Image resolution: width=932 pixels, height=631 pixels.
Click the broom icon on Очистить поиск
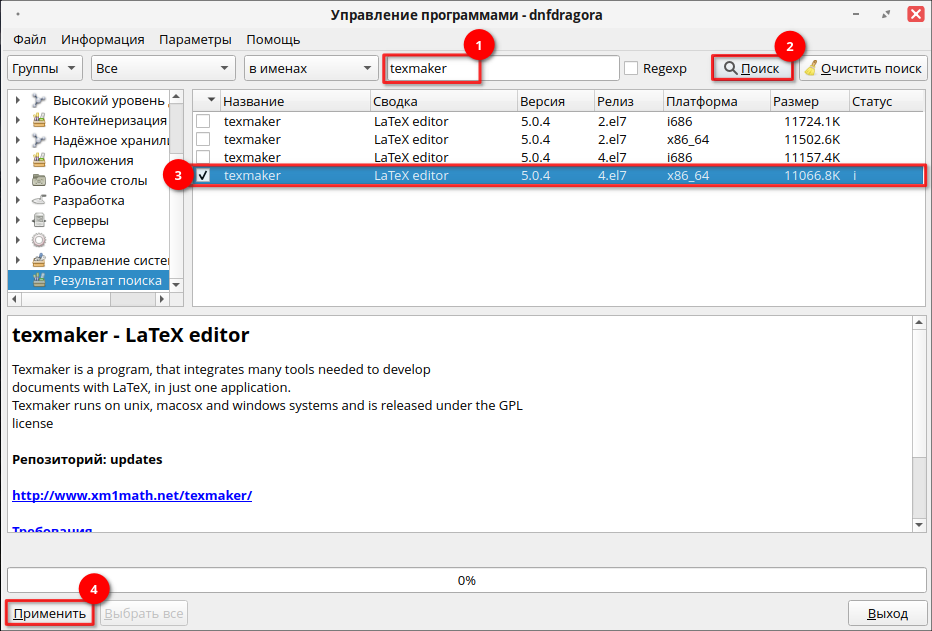coord(811,68)
